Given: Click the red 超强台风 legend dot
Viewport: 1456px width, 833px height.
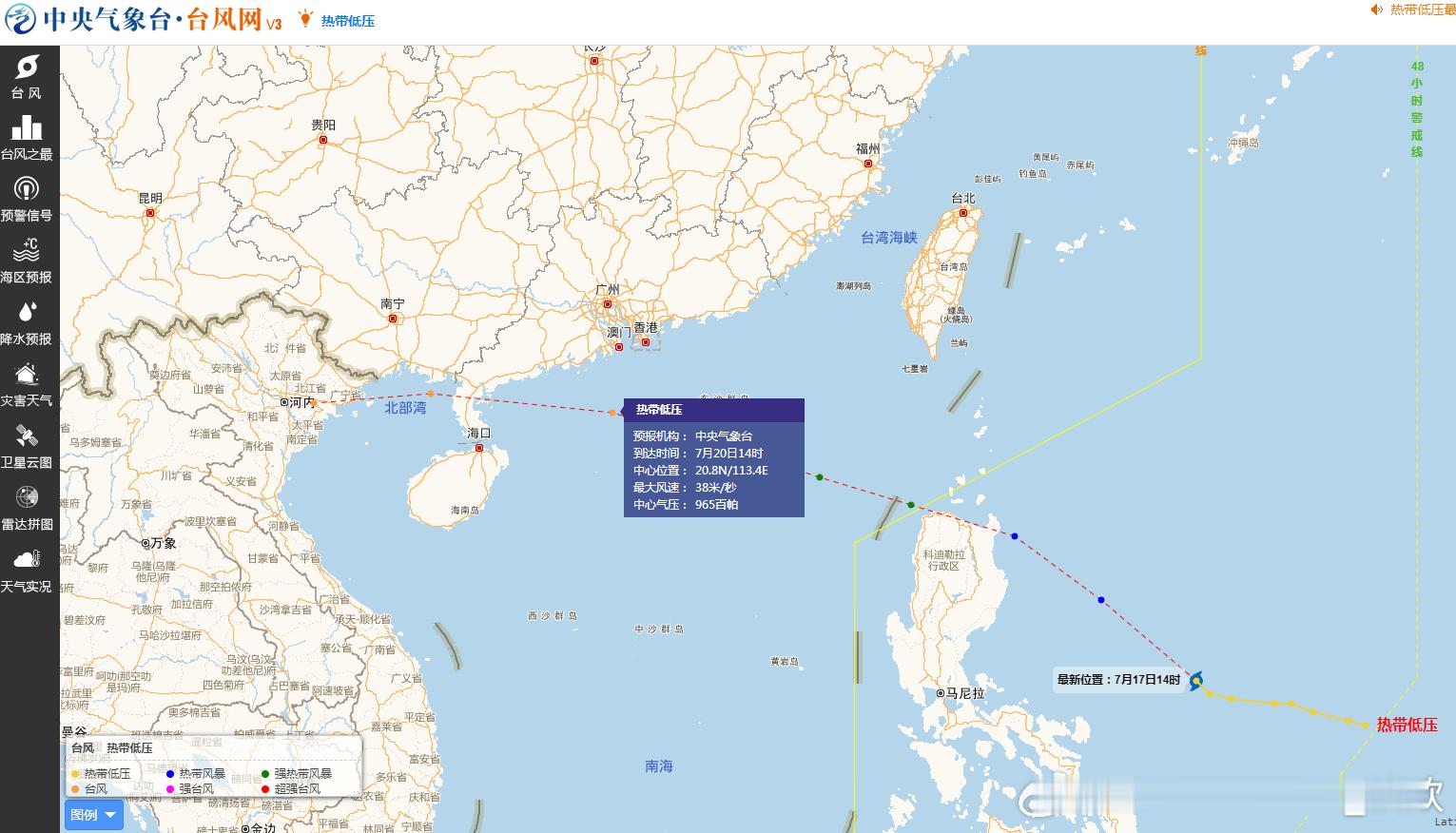Looking at the screenshot, I should pos(265,788).
